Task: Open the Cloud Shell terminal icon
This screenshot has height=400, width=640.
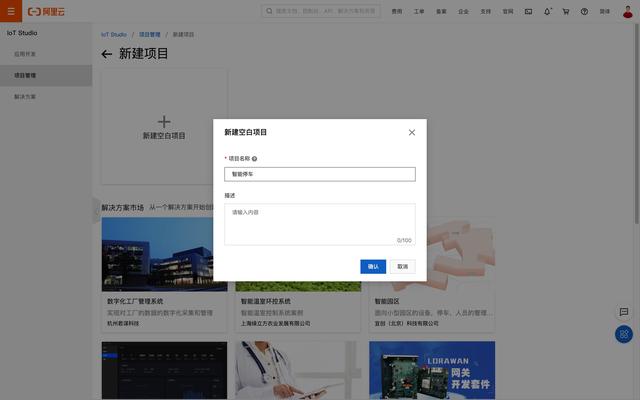Action: (x=528, y=11)
